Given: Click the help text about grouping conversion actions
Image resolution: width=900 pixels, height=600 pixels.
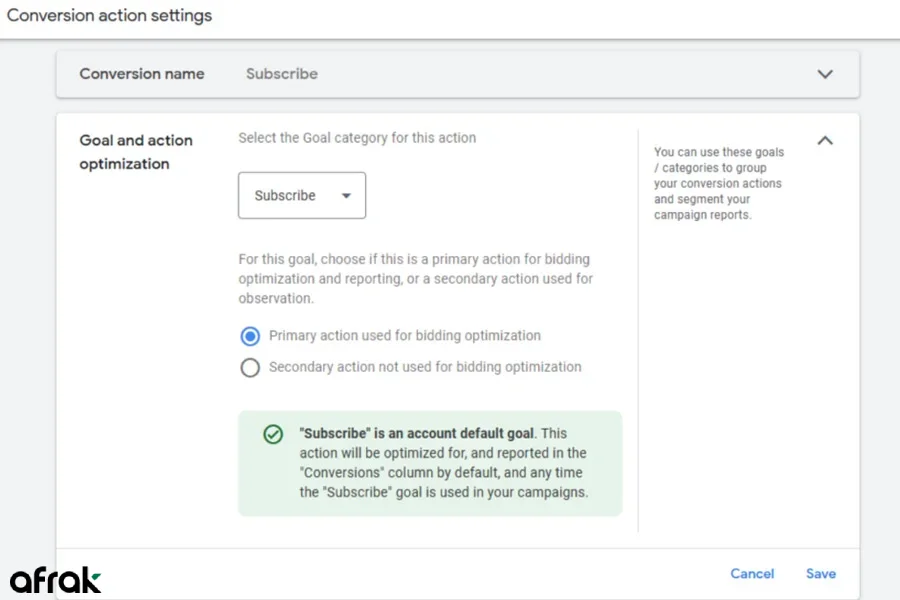Looking at the screenshot, I should (x=719, y=183).
